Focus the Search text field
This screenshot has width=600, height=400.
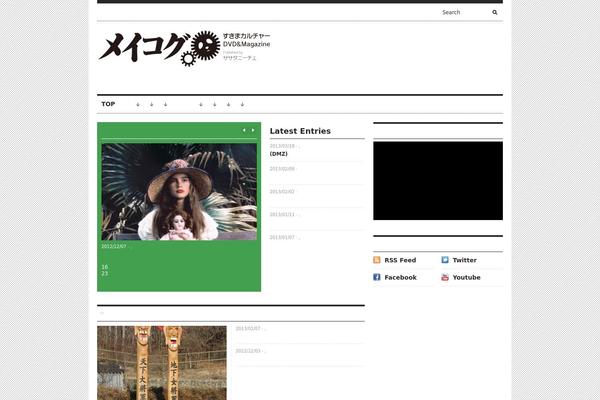(465, 12)
